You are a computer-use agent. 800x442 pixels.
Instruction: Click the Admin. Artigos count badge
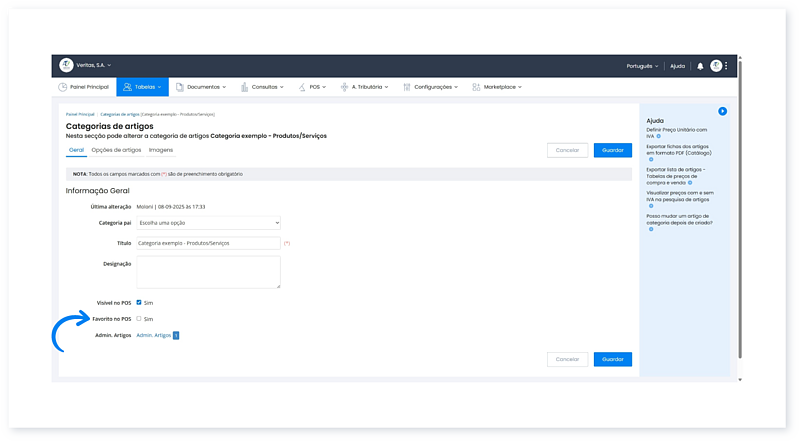pyautogui.click(x=176, y=336)
